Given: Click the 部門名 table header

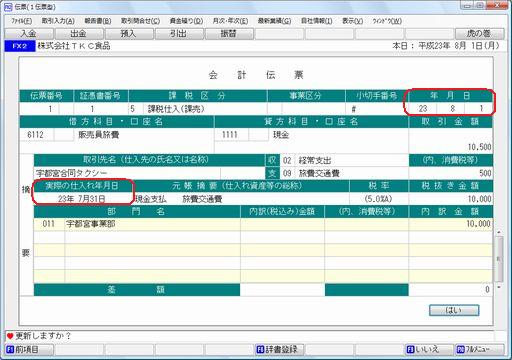Looking at the screenshot, I should tap(137, 211).
